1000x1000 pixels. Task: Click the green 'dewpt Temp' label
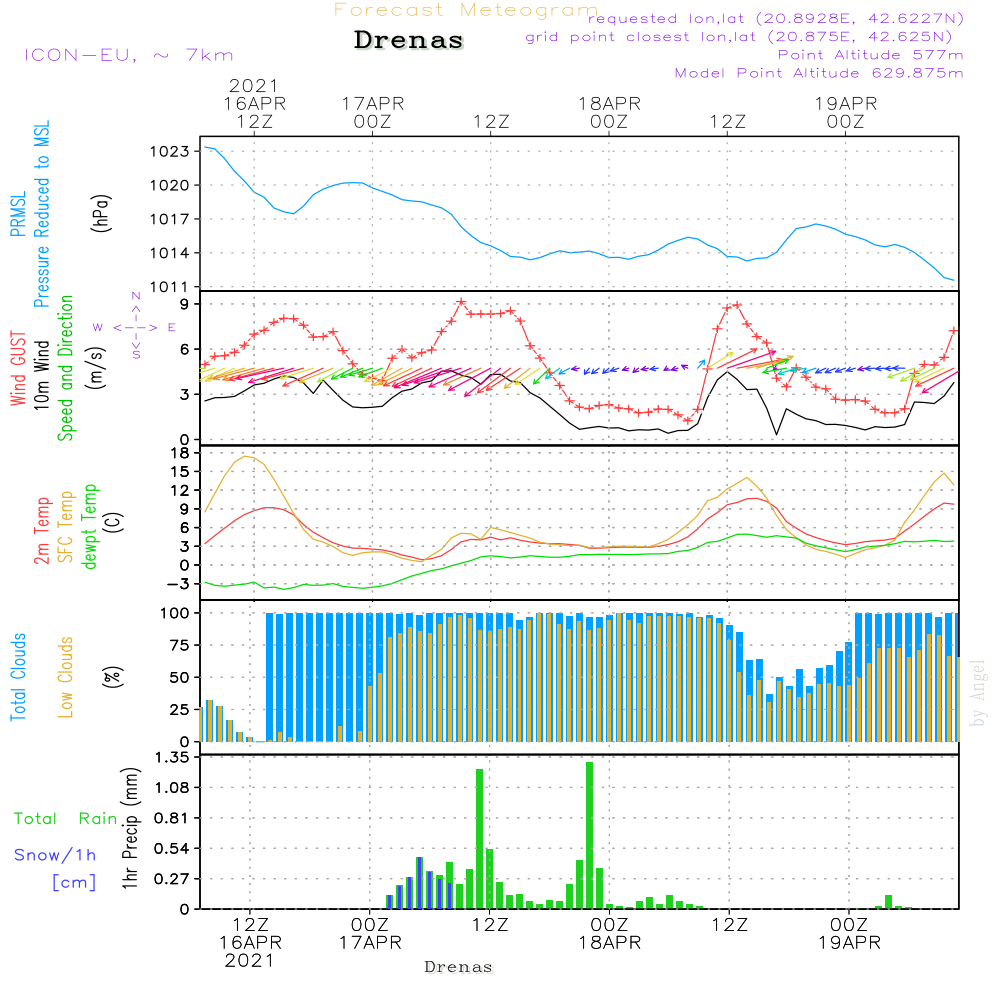[x=89, y=526]
